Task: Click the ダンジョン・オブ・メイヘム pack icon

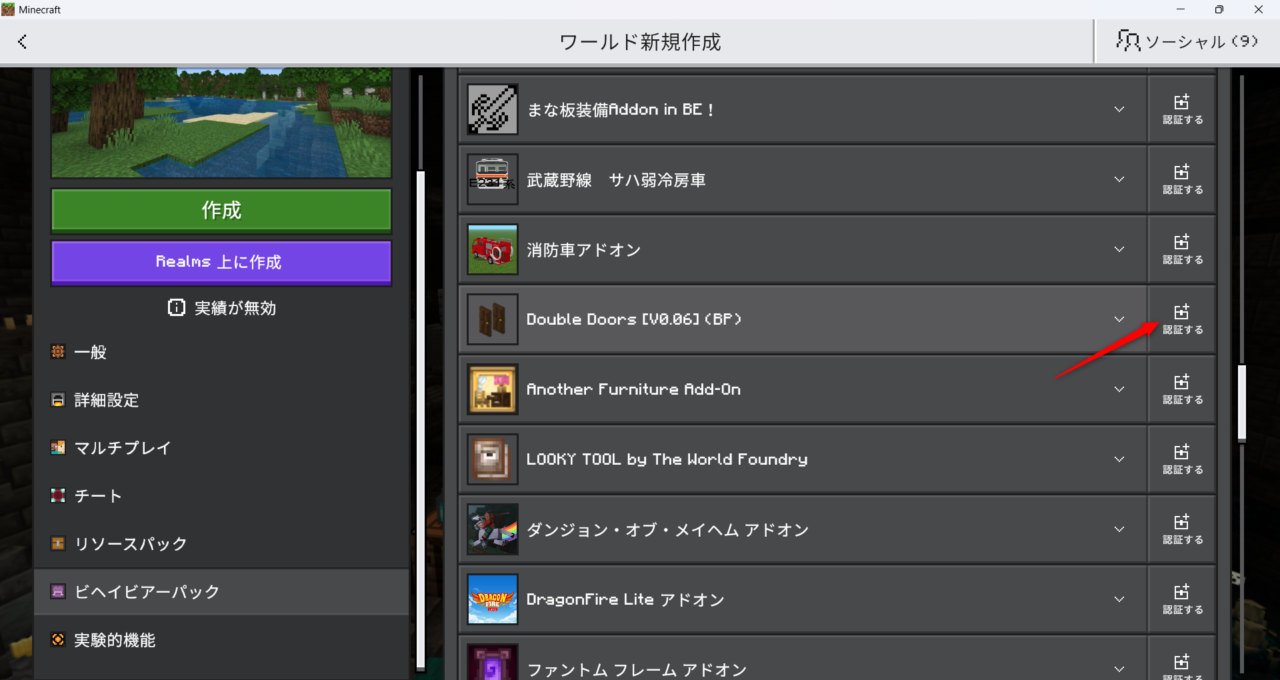Action: (x=492, y=530)
